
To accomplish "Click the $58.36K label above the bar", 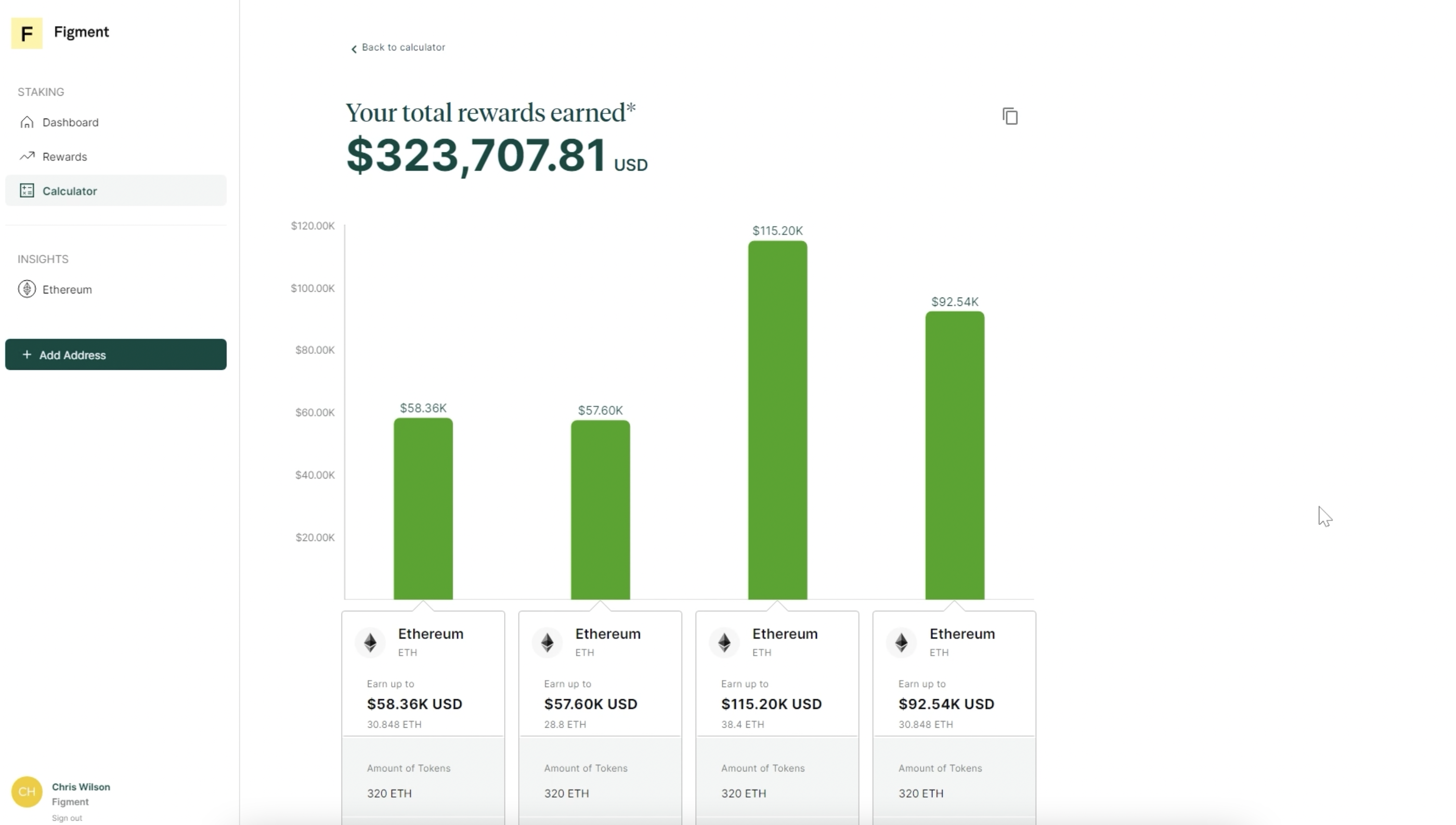I will (x=423, y=408).
